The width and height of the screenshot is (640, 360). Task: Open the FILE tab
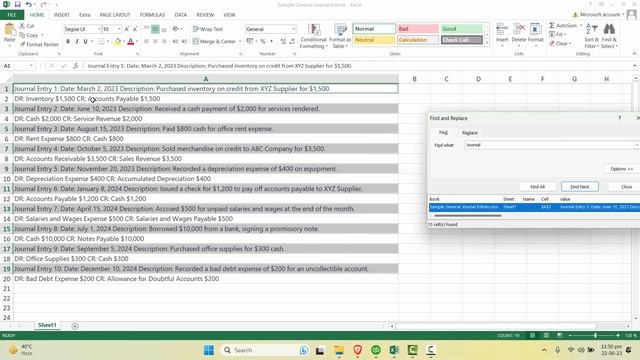tap(12, 15)
